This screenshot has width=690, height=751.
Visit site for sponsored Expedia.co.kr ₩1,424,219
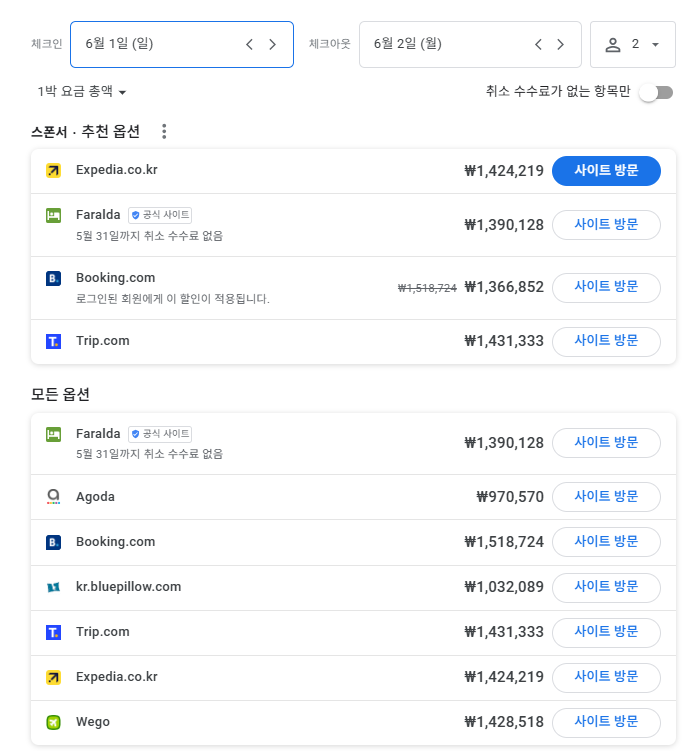coord(606,171)
